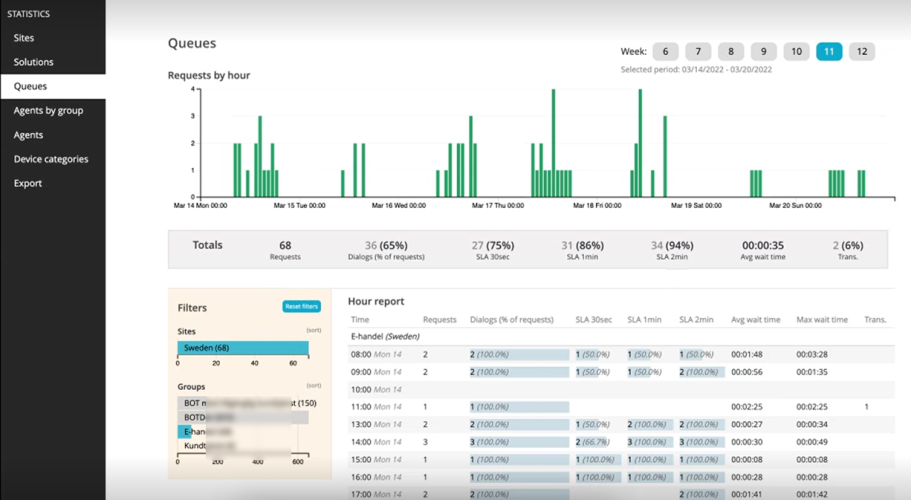Select Agents by group in sidebar

pyautogui.click(x=48, y=111)
